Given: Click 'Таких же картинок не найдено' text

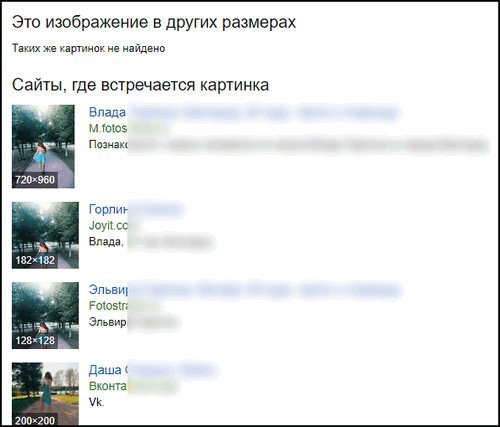Looking at the screenshot, I should pos(89,48).
